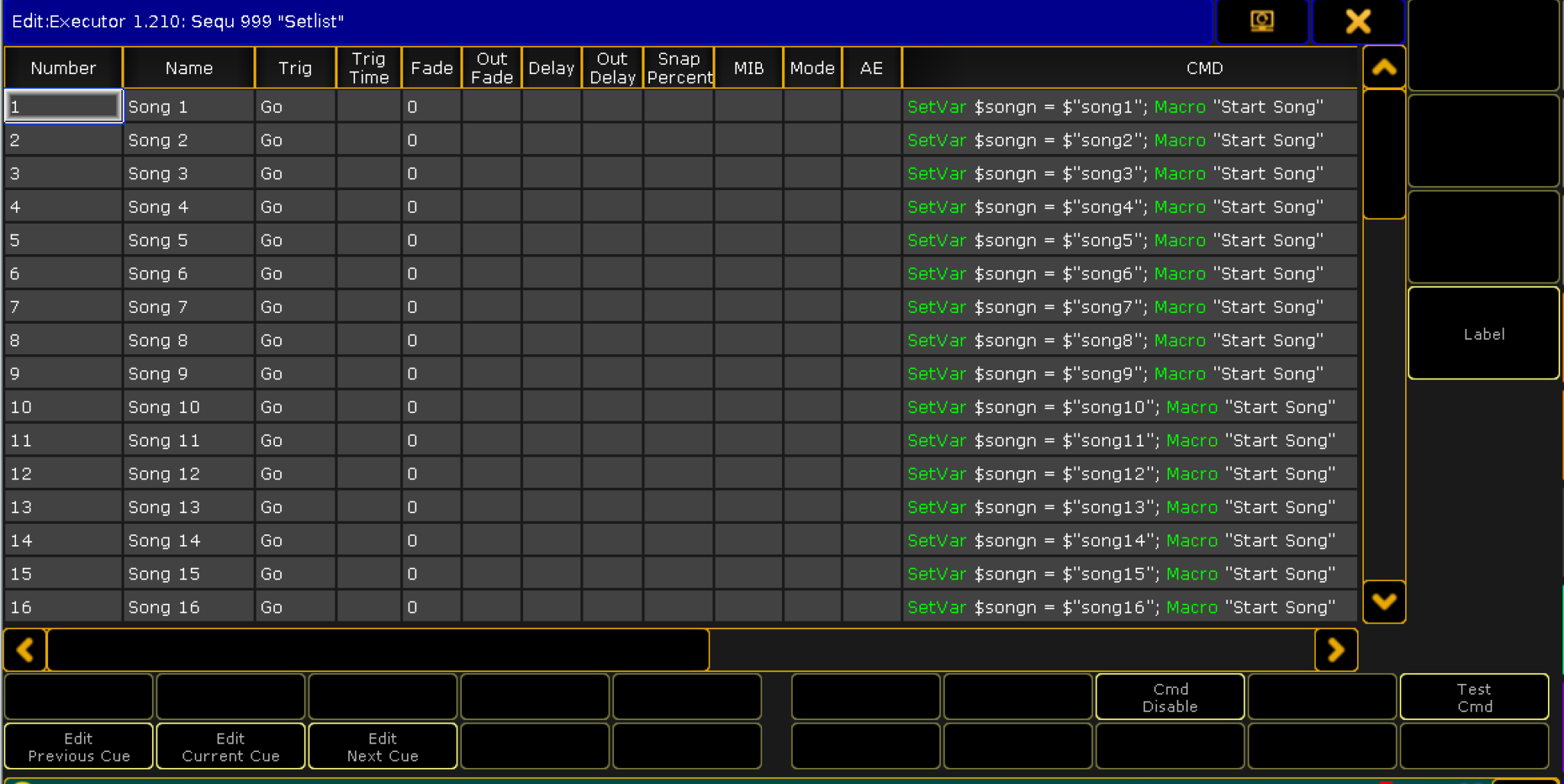1564x784 pixels.
Task: Click the CMD column header
Action: [x=1129, y=68]
